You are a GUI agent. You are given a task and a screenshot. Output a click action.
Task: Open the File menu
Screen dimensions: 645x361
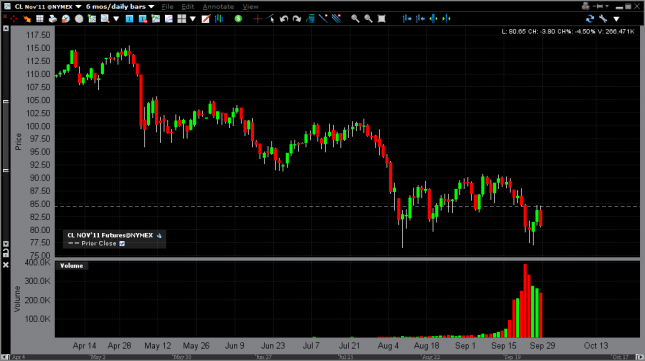167,7
